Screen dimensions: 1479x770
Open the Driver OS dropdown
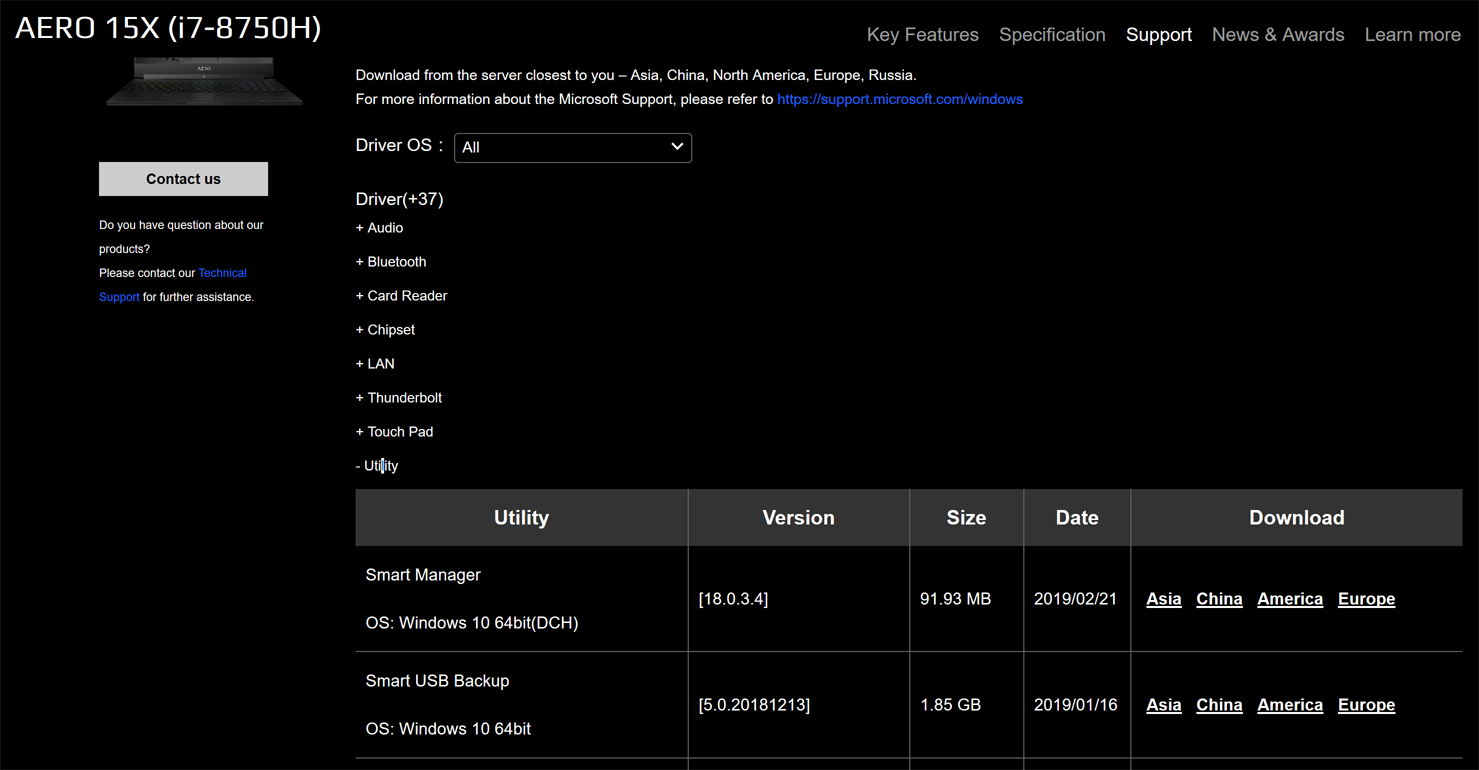pos(573,147)
